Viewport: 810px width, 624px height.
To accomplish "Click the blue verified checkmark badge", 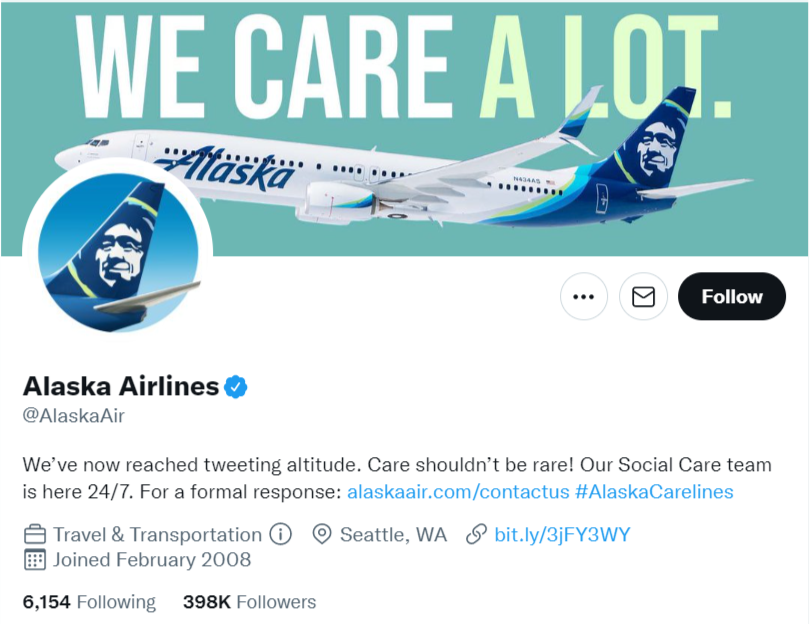I will (x=236, y=386).
